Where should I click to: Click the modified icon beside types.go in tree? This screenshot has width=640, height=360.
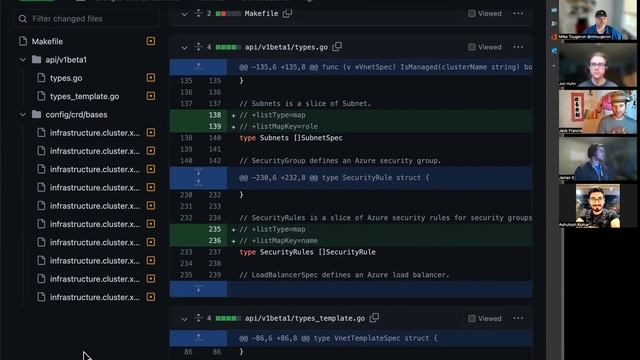click(x=151, y=78)
